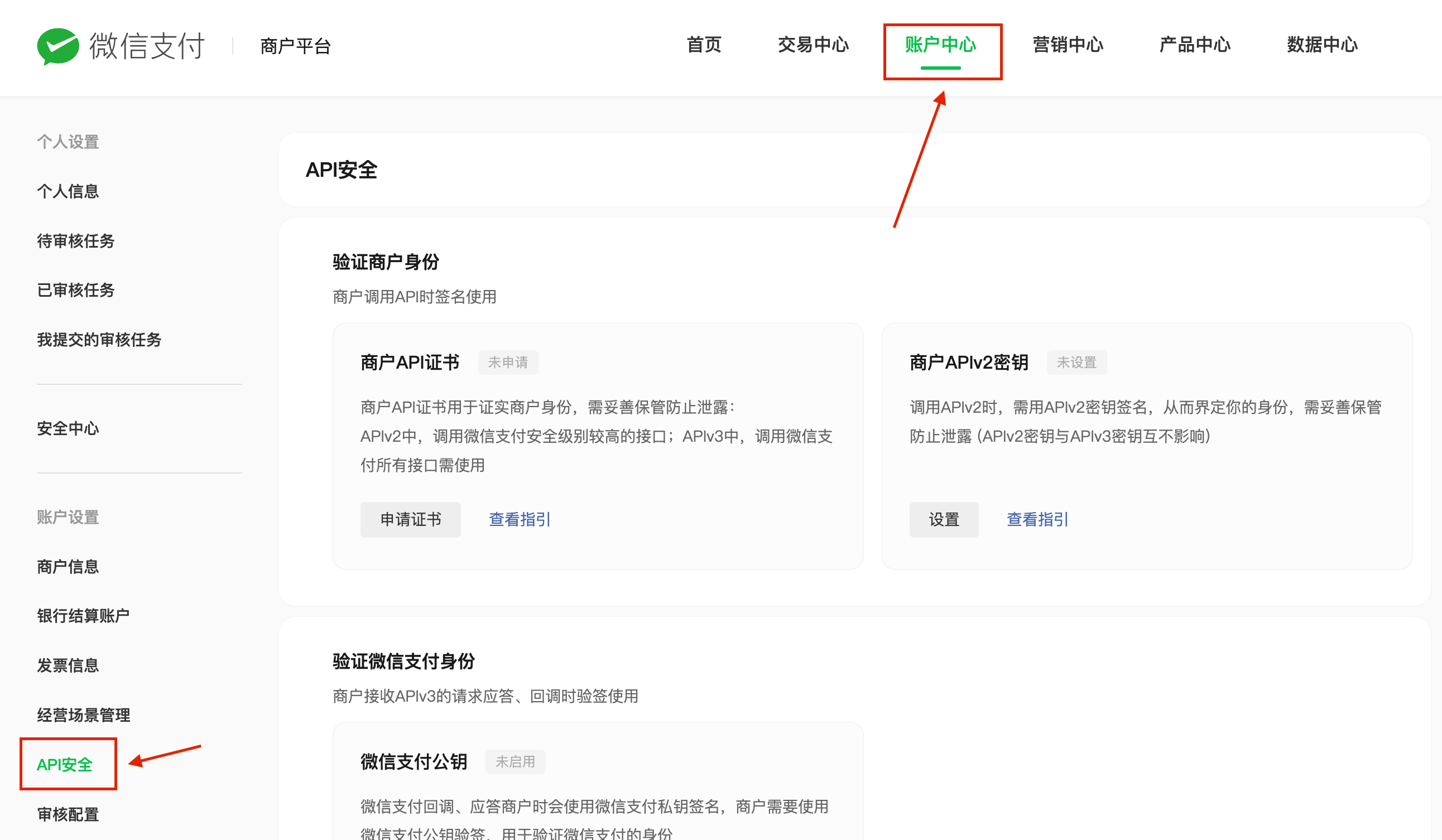Select 我提交的审核任务 sidebar entry
This screenshot has width=1442, height=840.
point(99,340)
